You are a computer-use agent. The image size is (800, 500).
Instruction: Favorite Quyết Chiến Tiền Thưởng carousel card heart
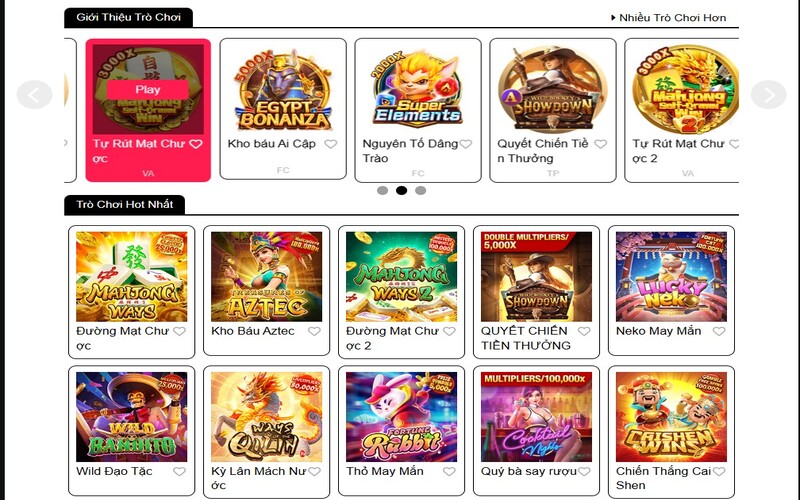pos(601,144)
